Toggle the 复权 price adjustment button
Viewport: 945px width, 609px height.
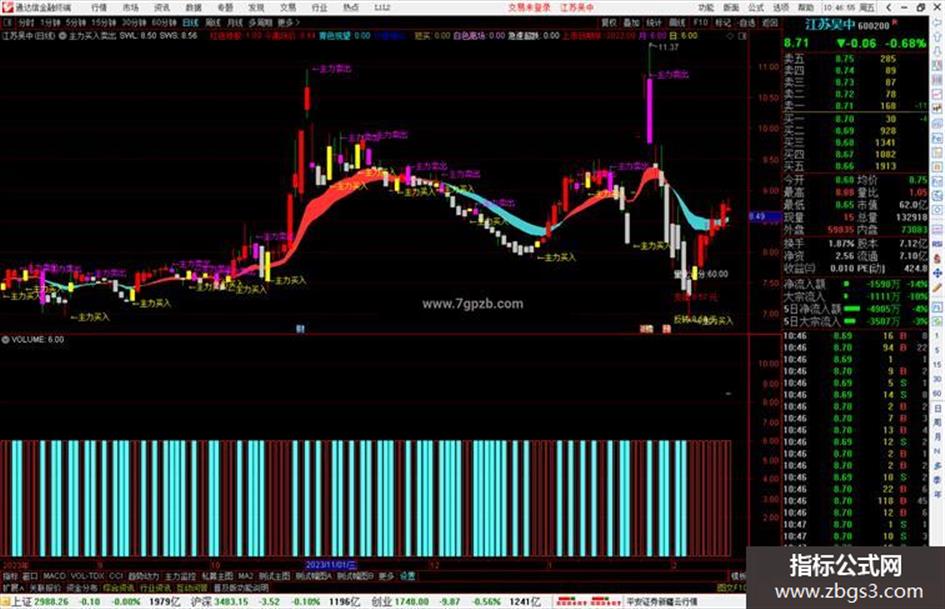[609, 22]
